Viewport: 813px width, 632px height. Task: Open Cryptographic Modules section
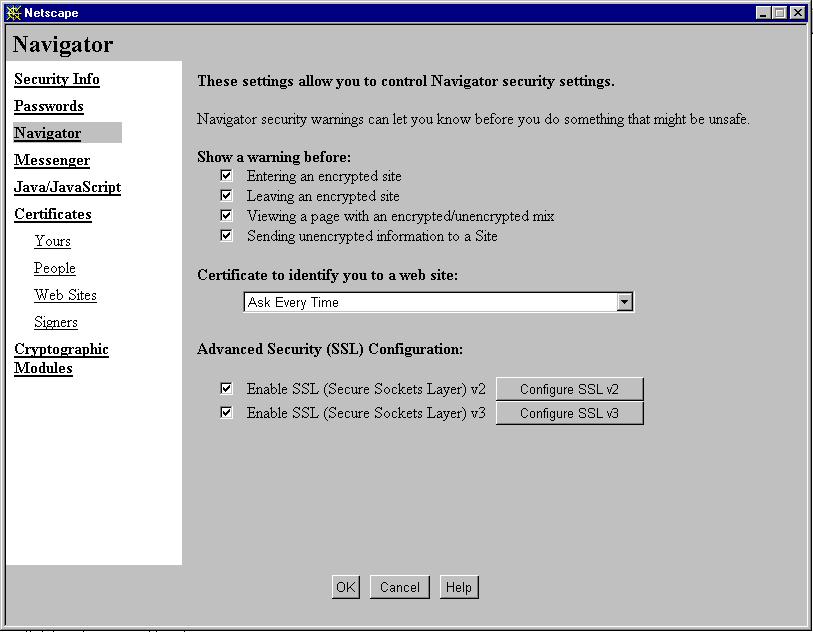pyautogui.click(x=61, y=358)
